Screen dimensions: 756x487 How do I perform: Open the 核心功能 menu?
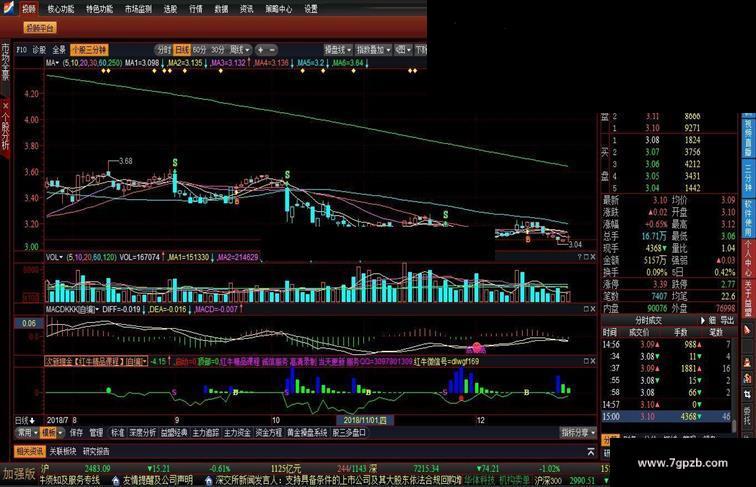pyautogui.click(x=61, y=9)
